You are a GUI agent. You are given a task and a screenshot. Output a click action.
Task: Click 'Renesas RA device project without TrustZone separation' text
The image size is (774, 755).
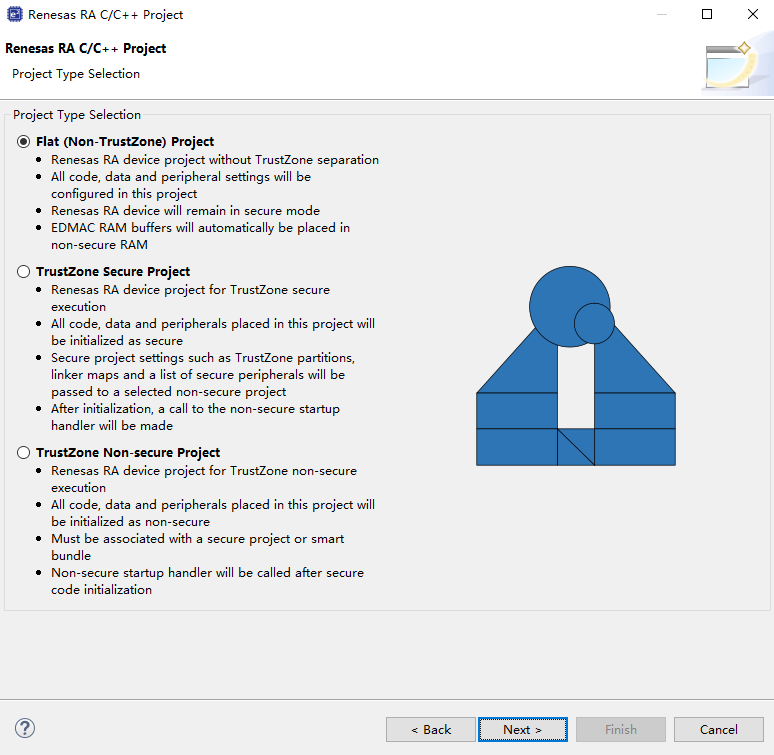(x=215, y=160)
